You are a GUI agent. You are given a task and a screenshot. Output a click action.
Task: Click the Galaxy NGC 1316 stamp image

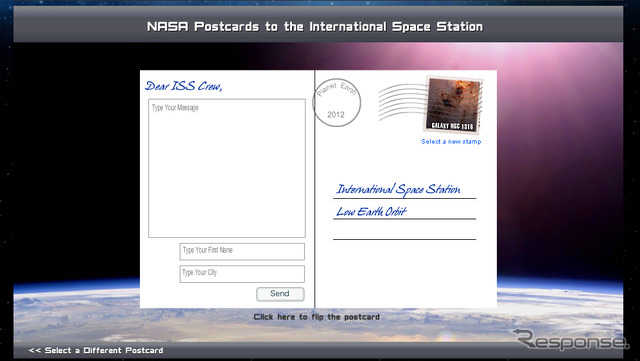pyautogui.click(x=453, y=105)
